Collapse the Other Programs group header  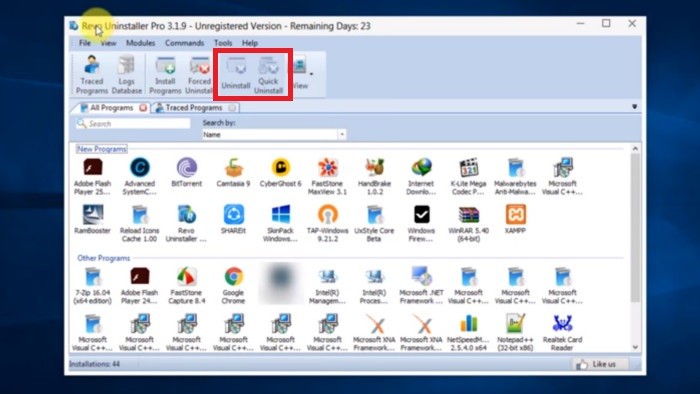coord(104,258)
